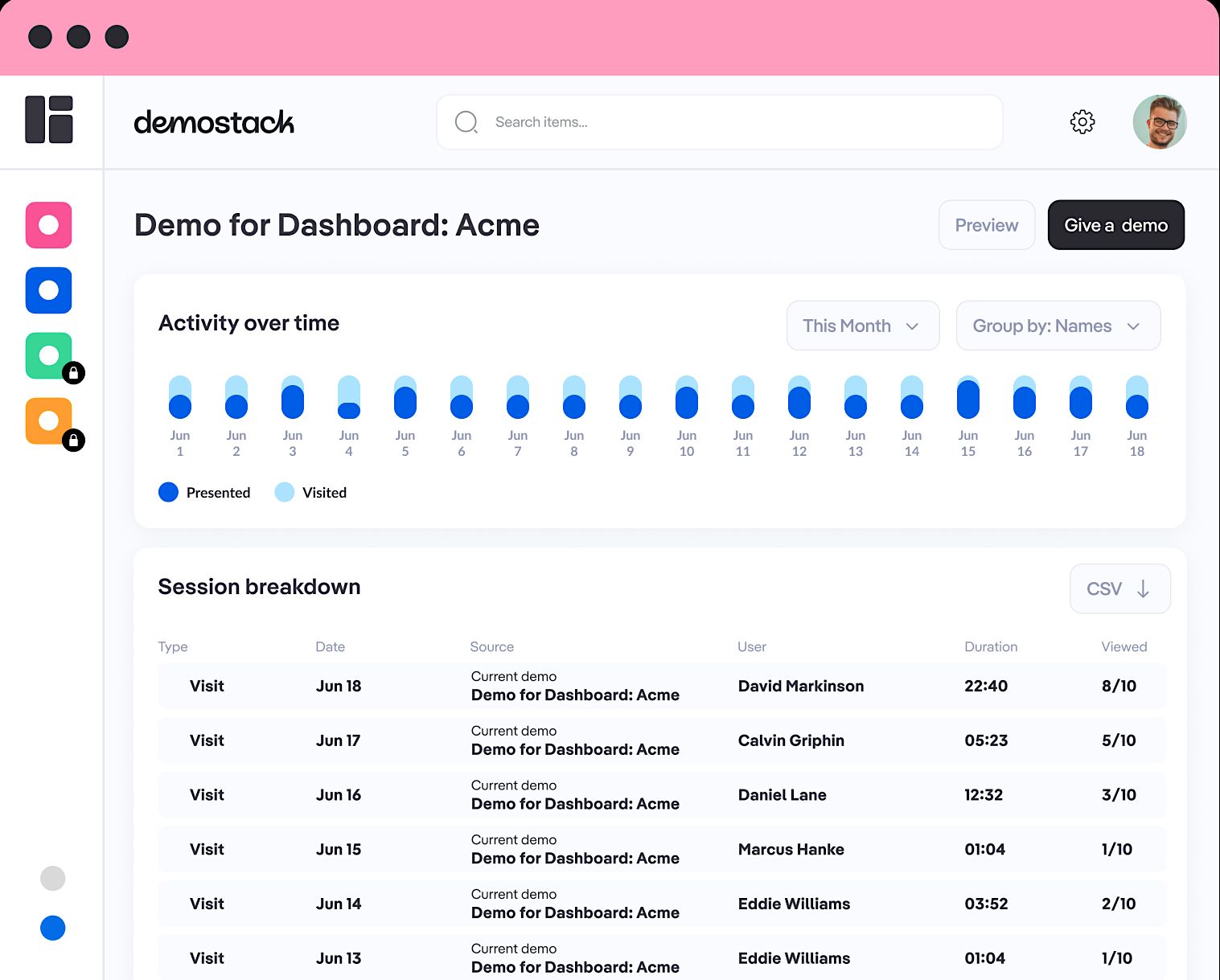The width and height of the screenshot is (1220, 980).
Task: Click the CSV download arrow icon
Action: [x=1143, y=588]
